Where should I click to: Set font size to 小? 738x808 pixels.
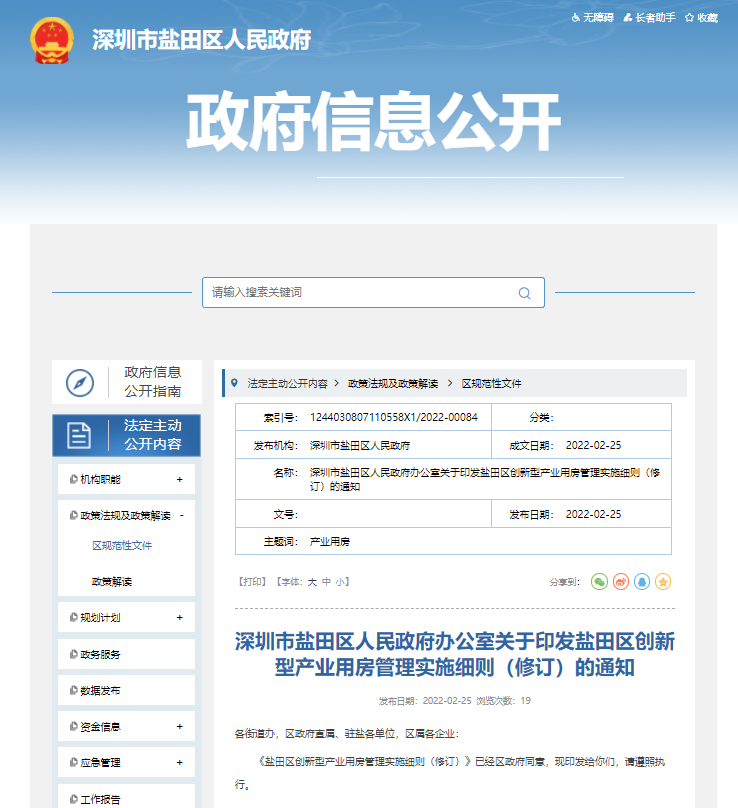click(340, 582)
